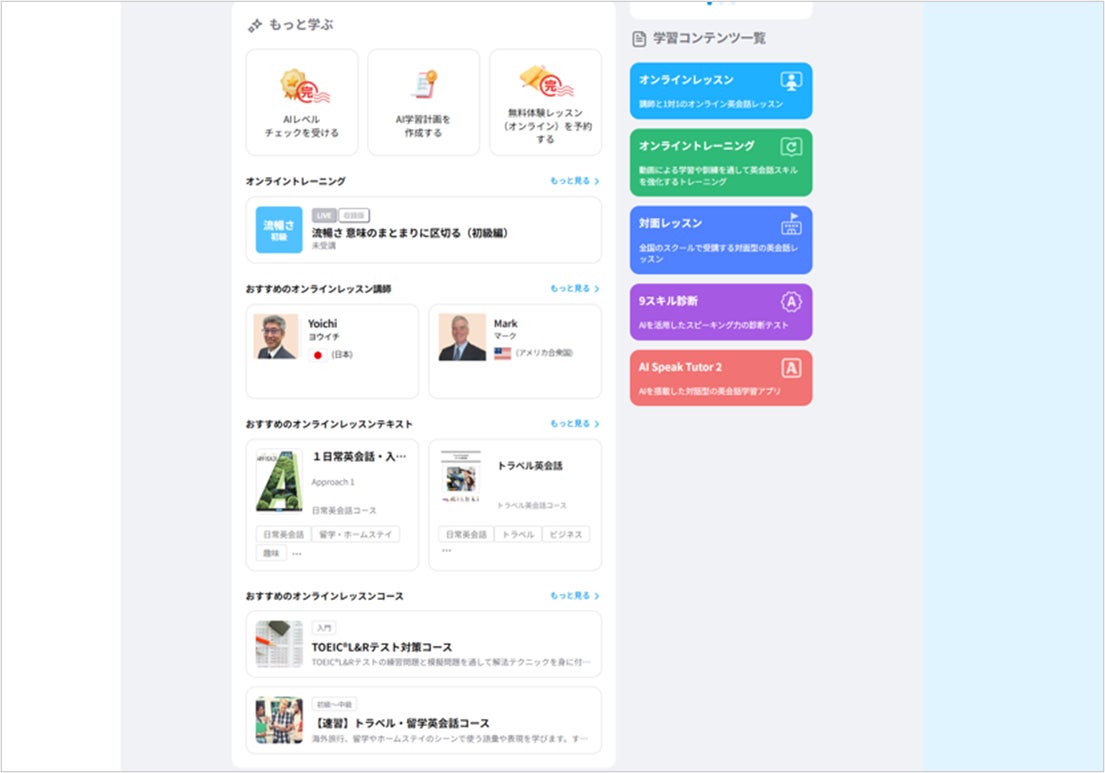Click the Japan flag icon under Yoichi

click(x=317, y=355)
